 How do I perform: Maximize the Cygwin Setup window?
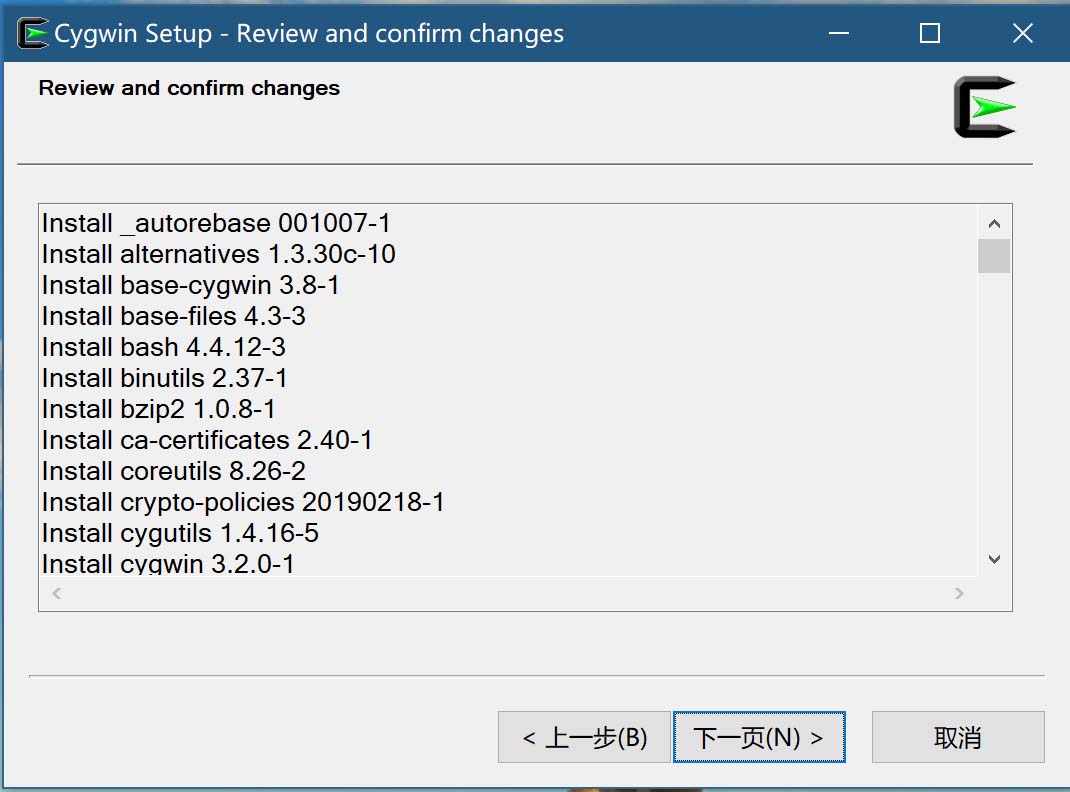[929, 33]
